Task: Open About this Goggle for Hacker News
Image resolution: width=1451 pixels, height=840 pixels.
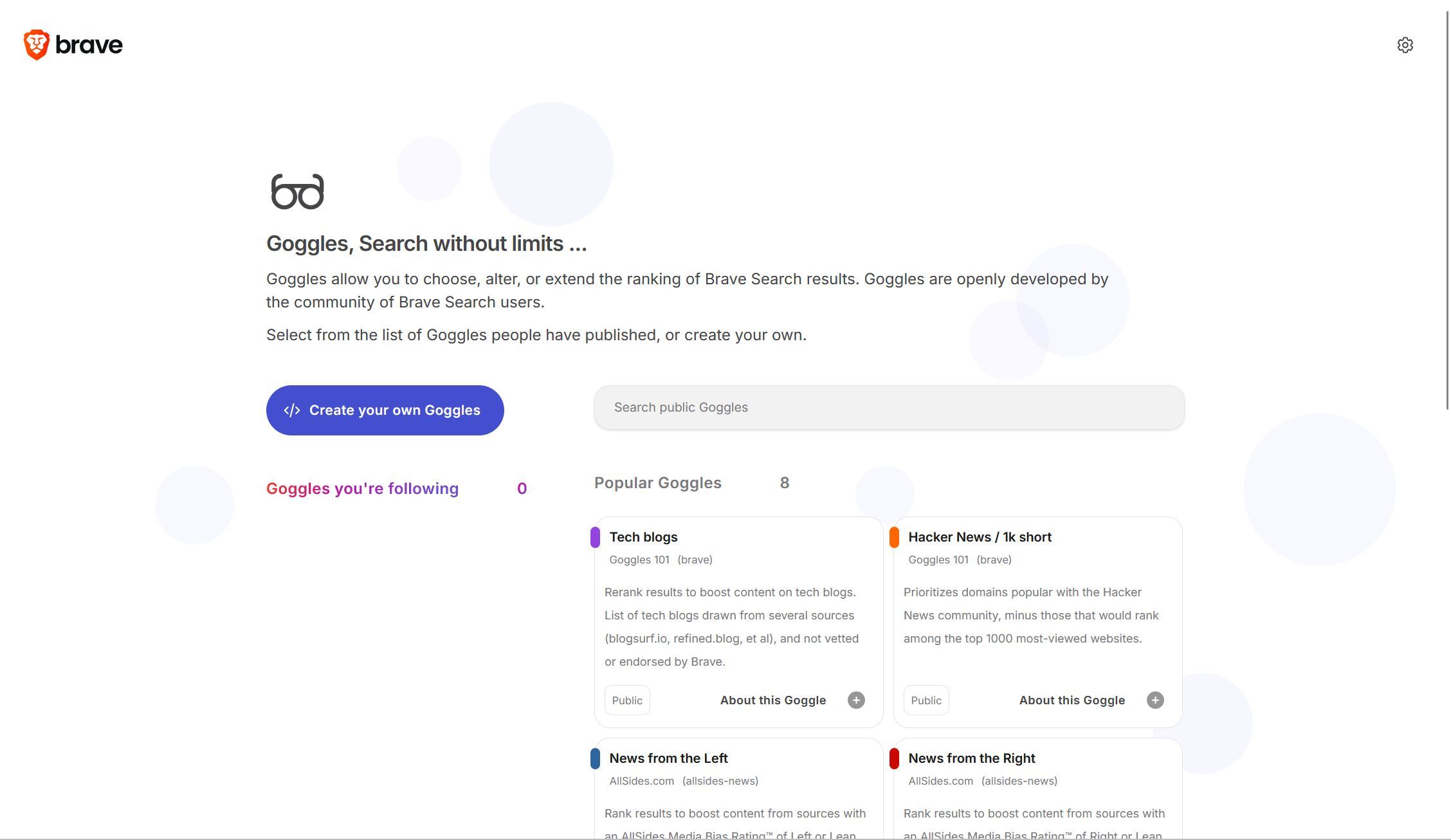Action: (x=1072, y=700)
